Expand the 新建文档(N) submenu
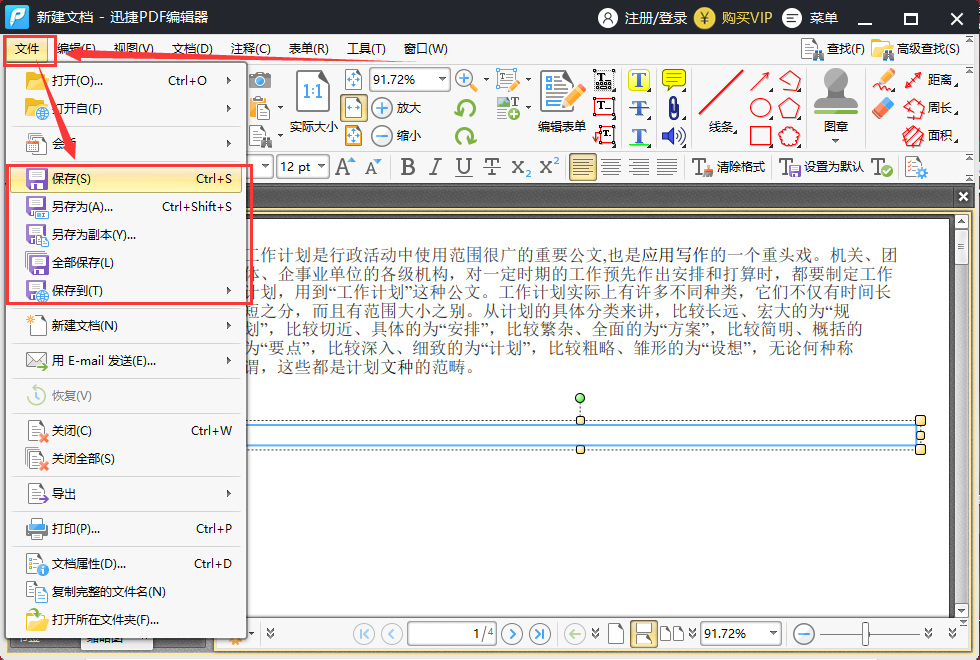Viewport: 980px width, 660px height. click(125, 326)
